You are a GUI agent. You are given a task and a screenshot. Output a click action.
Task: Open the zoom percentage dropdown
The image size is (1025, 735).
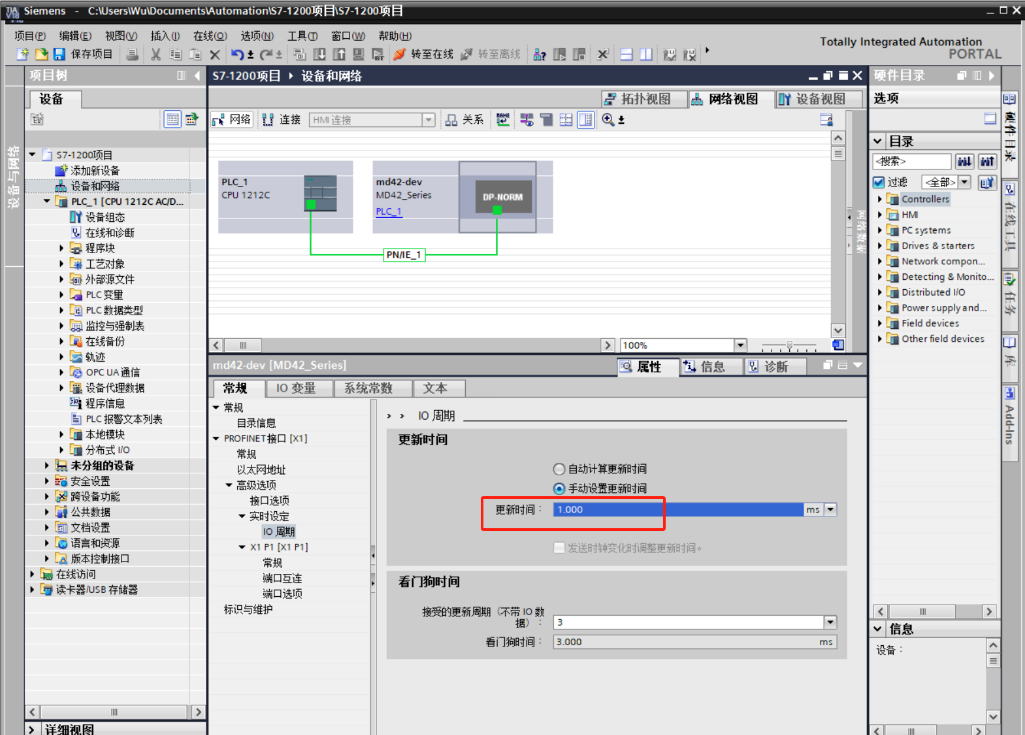pyautogui.click(x=740, y=345)
